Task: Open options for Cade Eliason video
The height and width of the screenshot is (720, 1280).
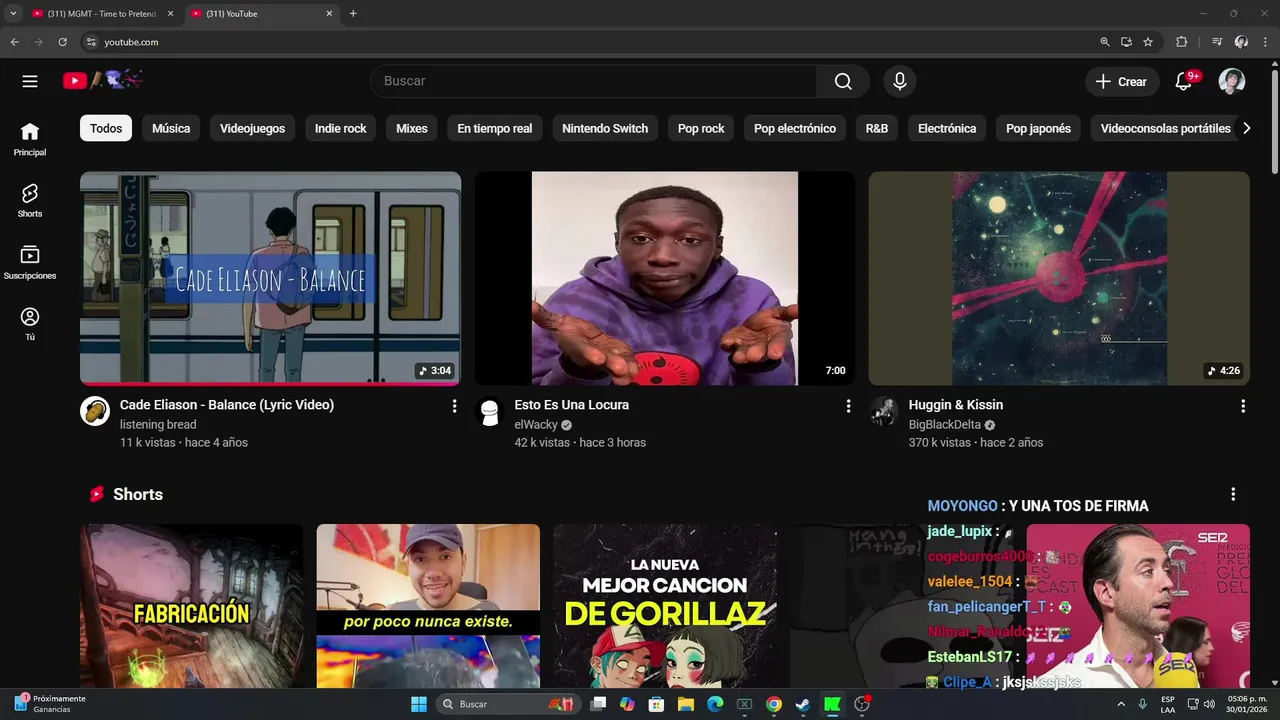Action: [x=454, y=406]
